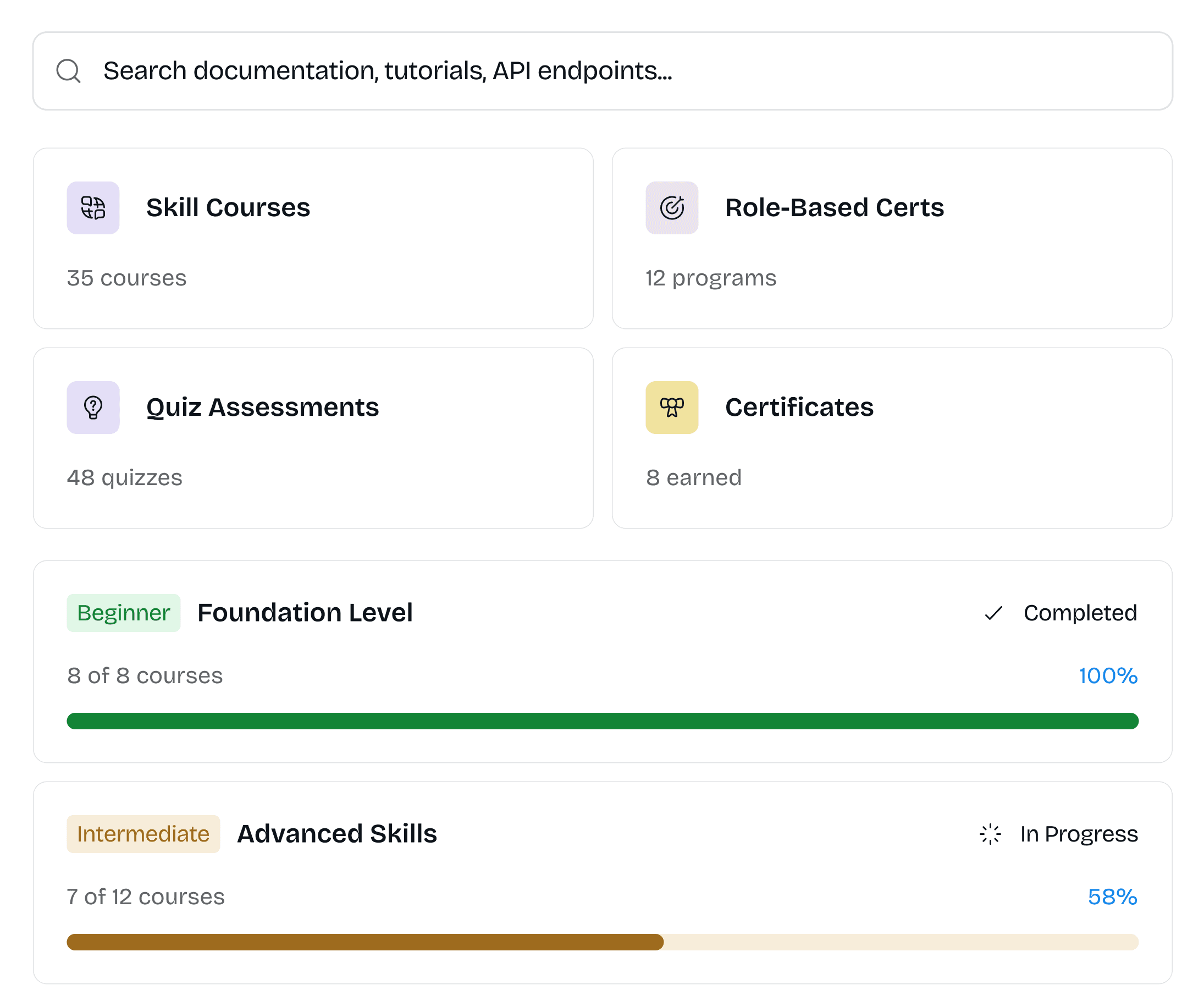Open the Skill Courses card title
Viewport: 1204px width, 990px height.
(228, 207)
